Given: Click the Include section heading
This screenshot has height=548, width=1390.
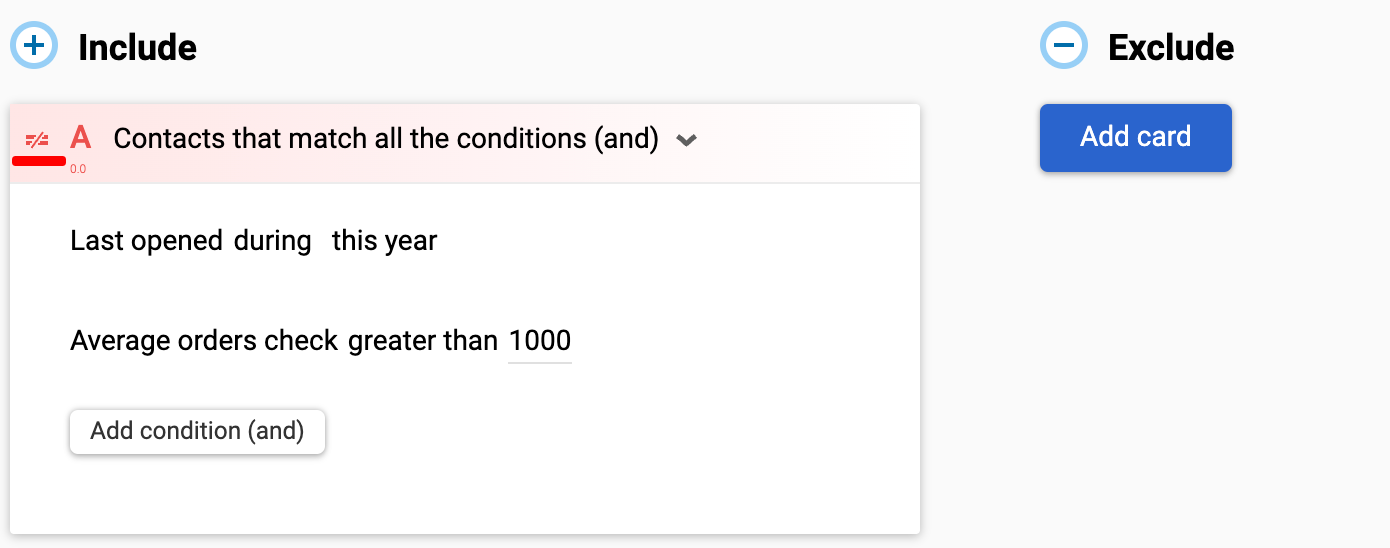Looking at the screenshot, I should pos(137,47).
